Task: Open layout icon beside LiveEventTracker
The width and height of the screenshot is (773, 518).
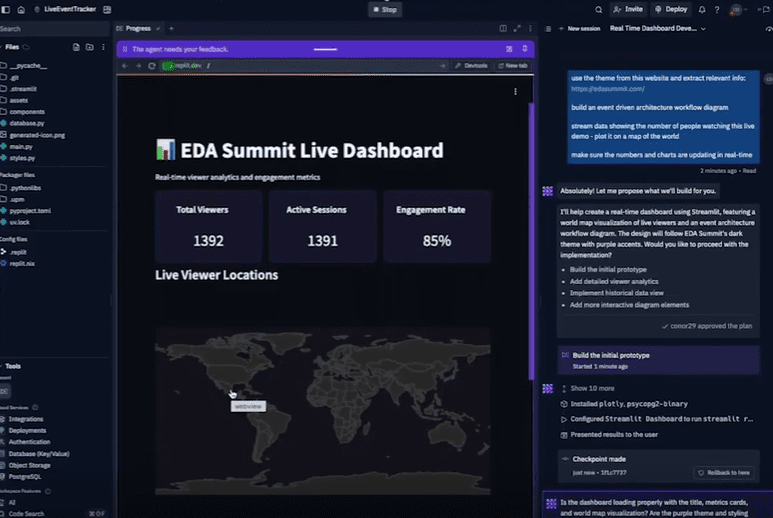Action: pos(107,9)
